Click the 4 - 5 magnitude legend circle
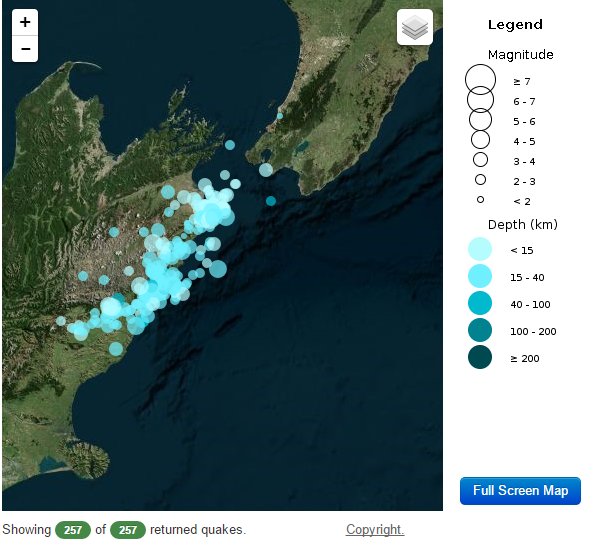The width and height of the screenshot is (595, 549). click(480, 140)
